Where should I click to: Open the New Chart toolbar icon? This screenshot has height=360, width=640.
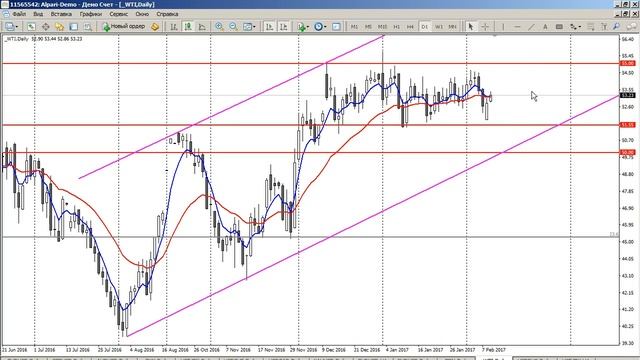click(x=9, y=27)
